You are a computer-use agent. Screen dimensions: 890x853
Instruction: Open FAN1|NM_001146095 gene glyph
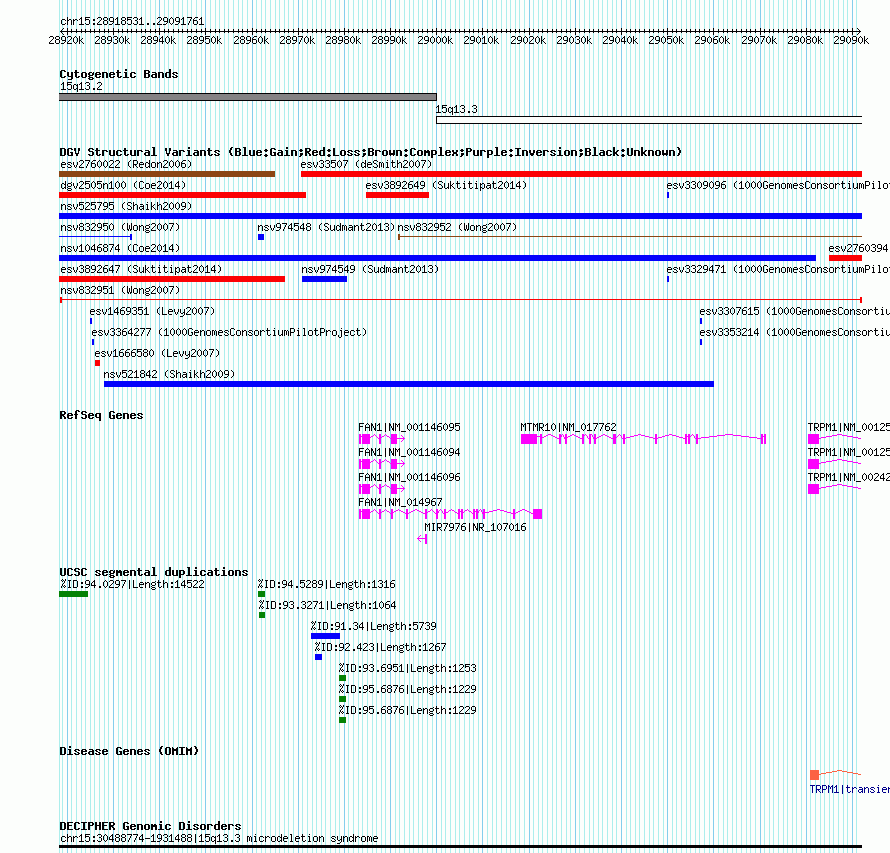(382, 439)
